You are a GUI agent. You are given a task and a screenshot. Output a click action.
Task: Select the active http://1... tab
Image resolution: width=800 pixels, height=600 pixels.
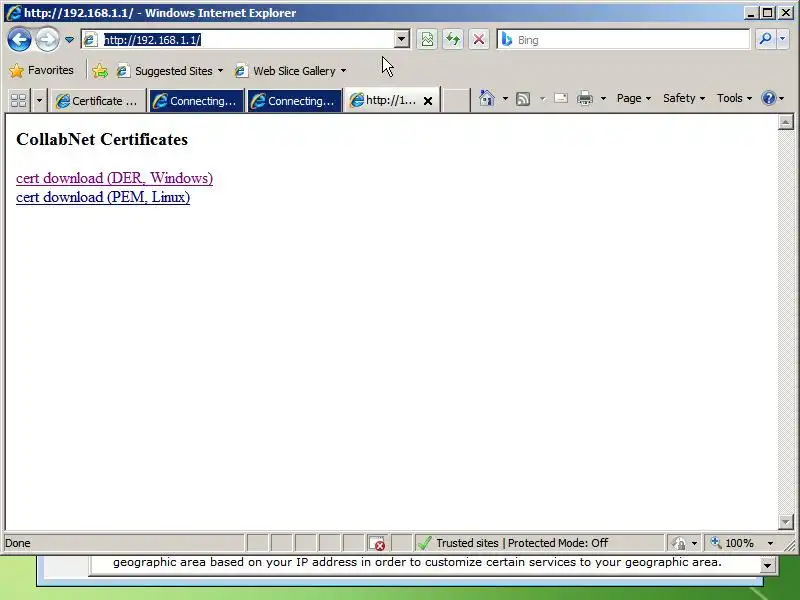pyautogui.click(x=383, y=101)
